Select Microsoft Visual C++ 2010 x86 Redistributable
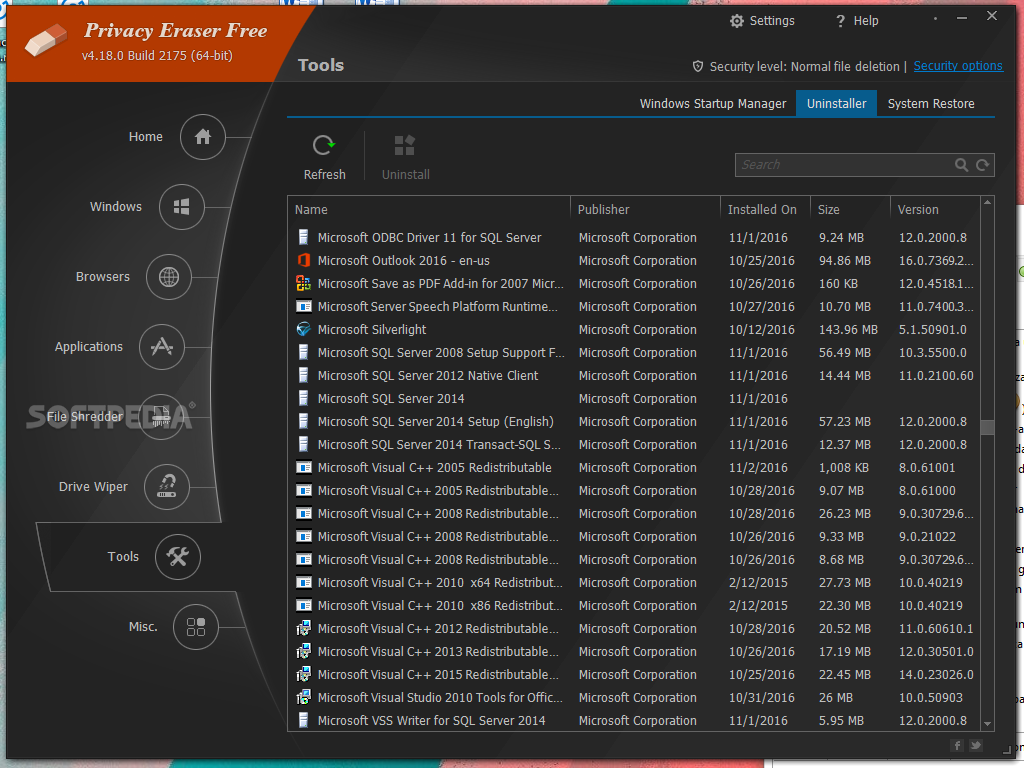This screenshot has width=1024, height=768. coord(634,605)
